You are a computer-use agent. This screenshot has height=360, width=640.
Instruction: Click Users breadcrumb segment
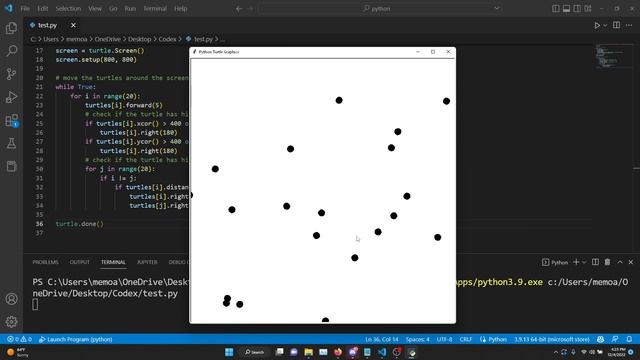(x=51, y=39)
